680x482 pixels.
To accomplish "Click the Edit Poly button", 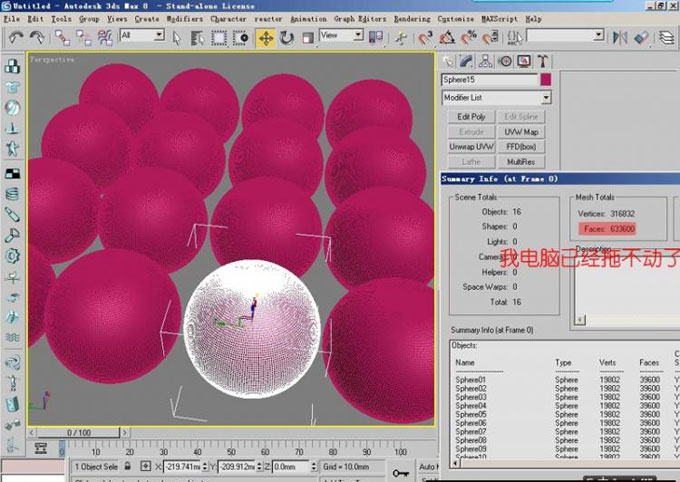I will (x=471, y=117).
